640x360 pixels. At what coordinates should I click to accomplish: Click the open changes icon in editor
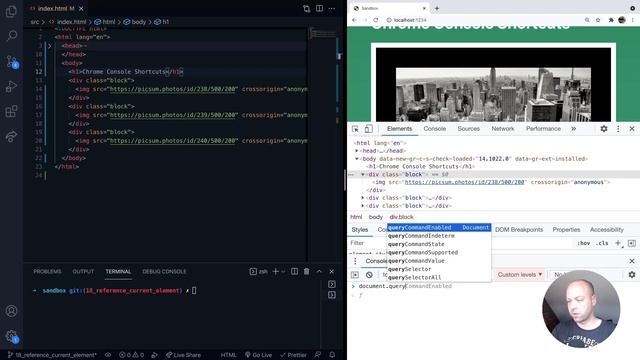click(x=307, y=9)
